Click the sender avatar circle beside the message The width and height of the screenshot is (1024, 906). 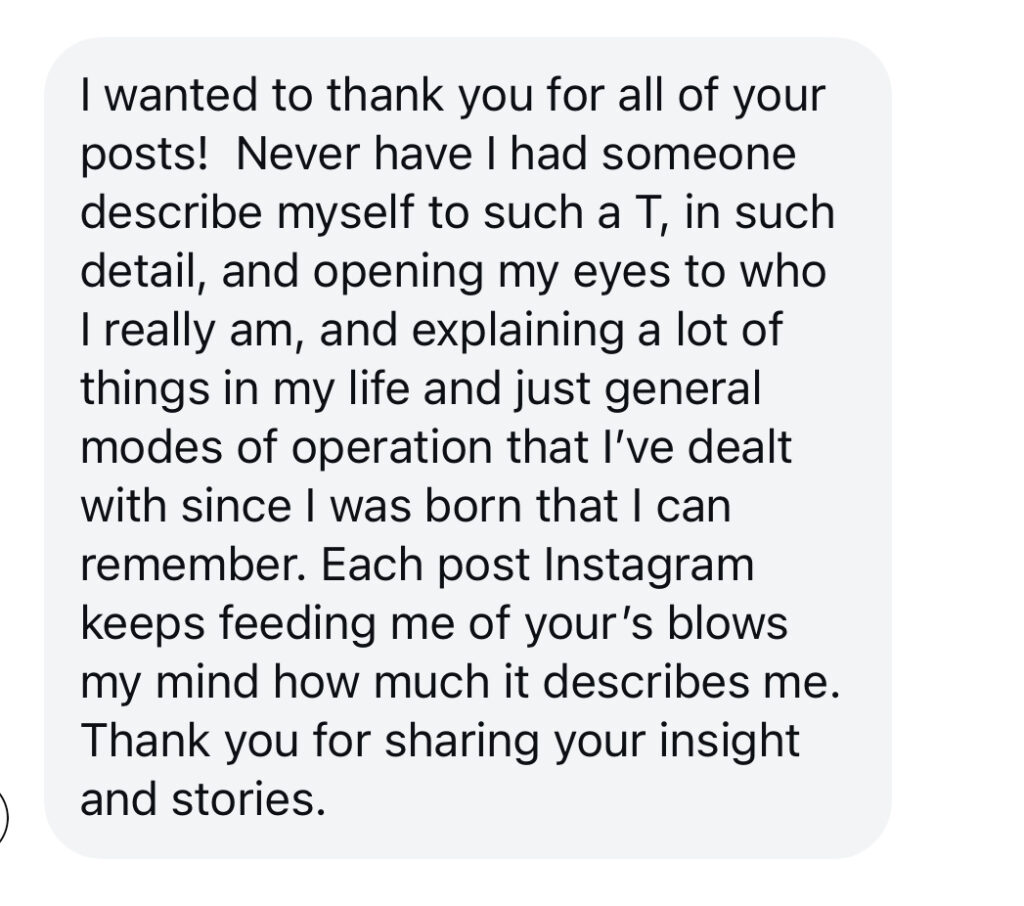[x=2, y=817]
